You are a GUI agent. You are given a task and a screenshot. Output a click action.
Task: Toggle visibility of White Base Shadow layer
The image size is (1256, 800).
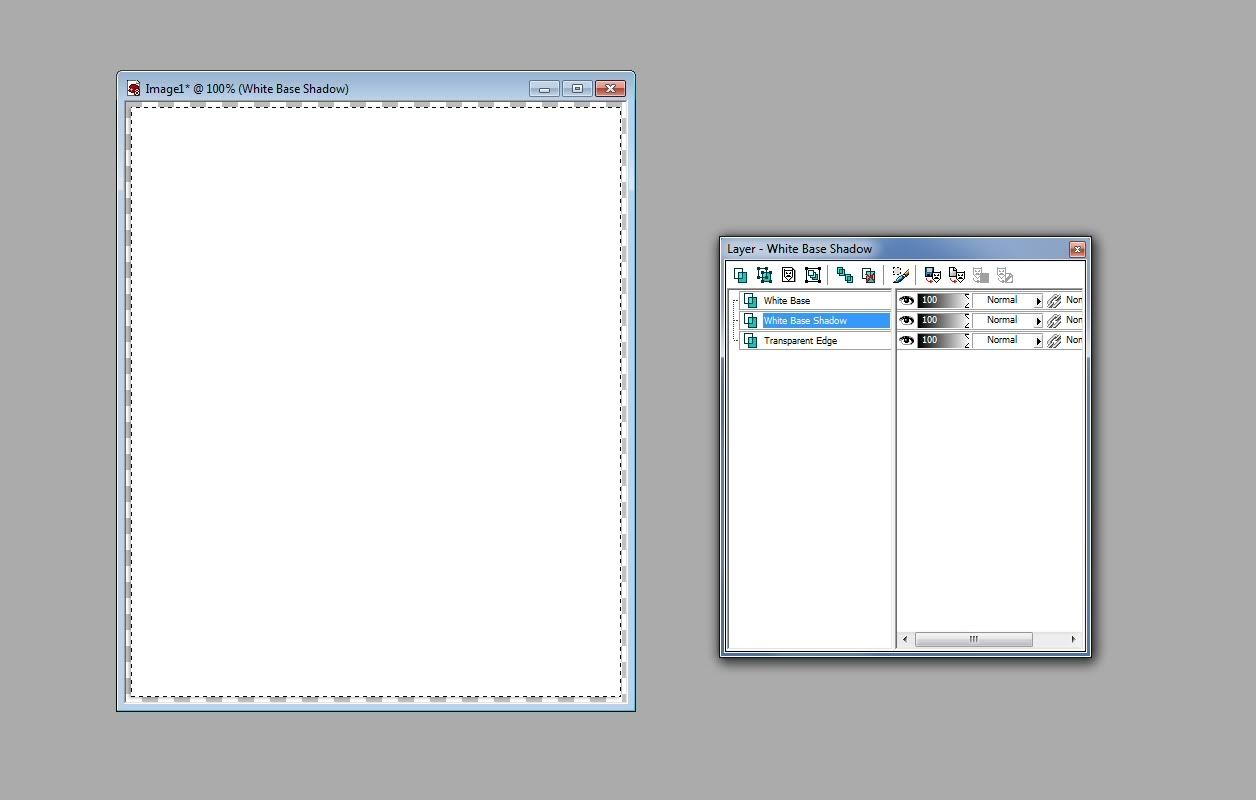(x=906, y=320)
